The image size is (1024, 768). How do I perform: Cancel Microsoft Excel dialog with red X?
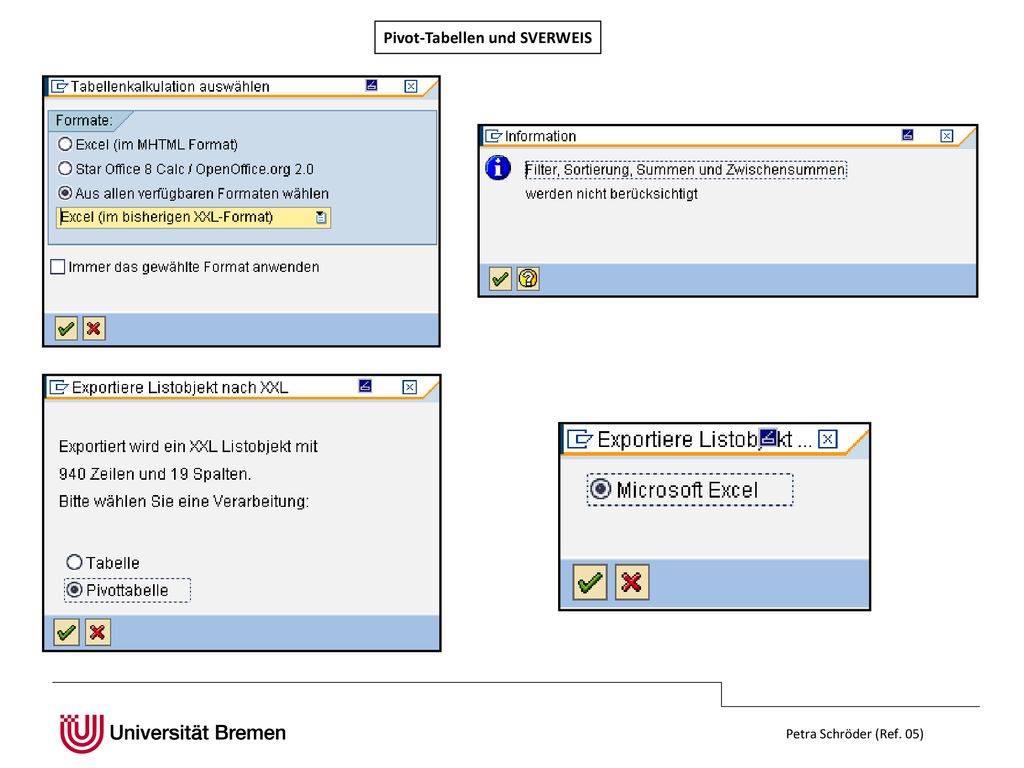tap(632, 582)
